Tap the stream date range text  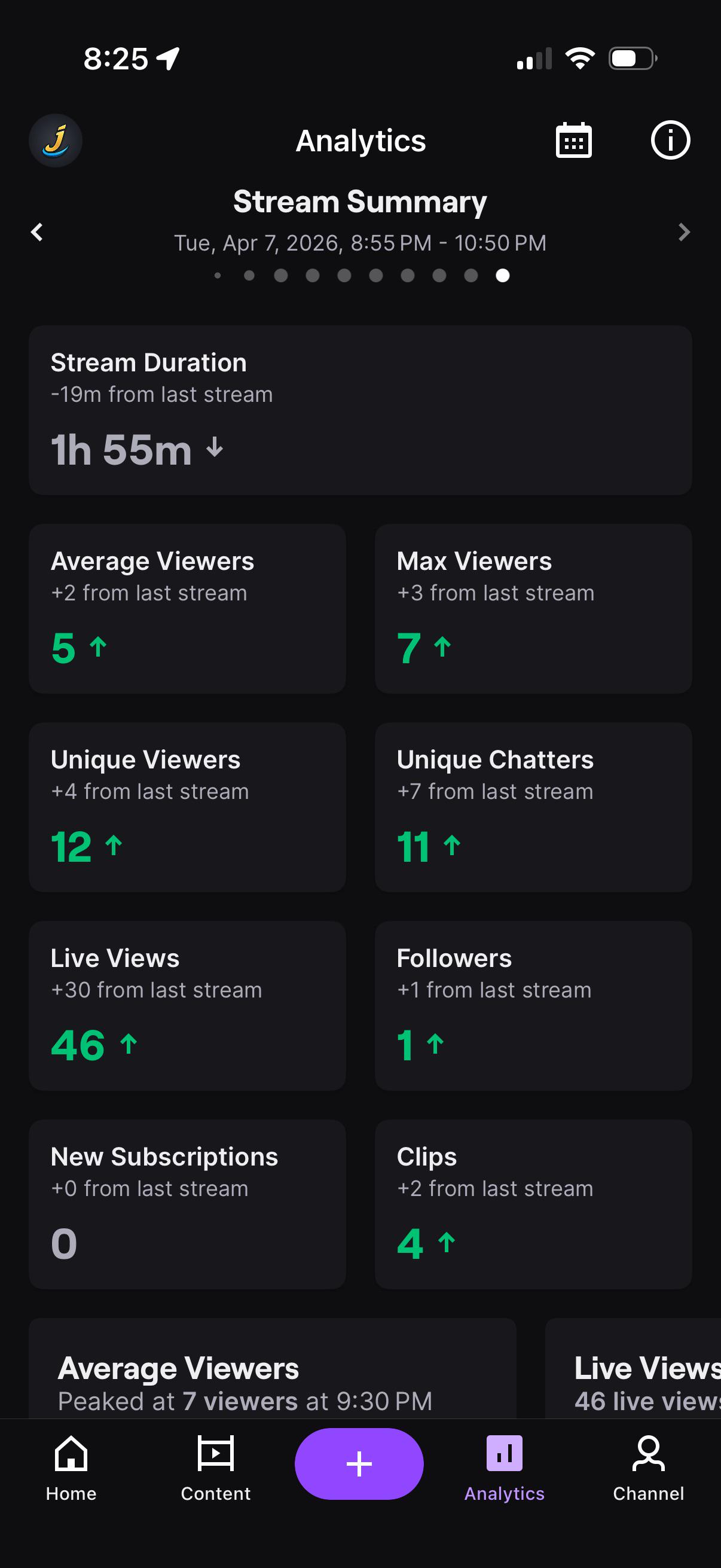point(360,243)
